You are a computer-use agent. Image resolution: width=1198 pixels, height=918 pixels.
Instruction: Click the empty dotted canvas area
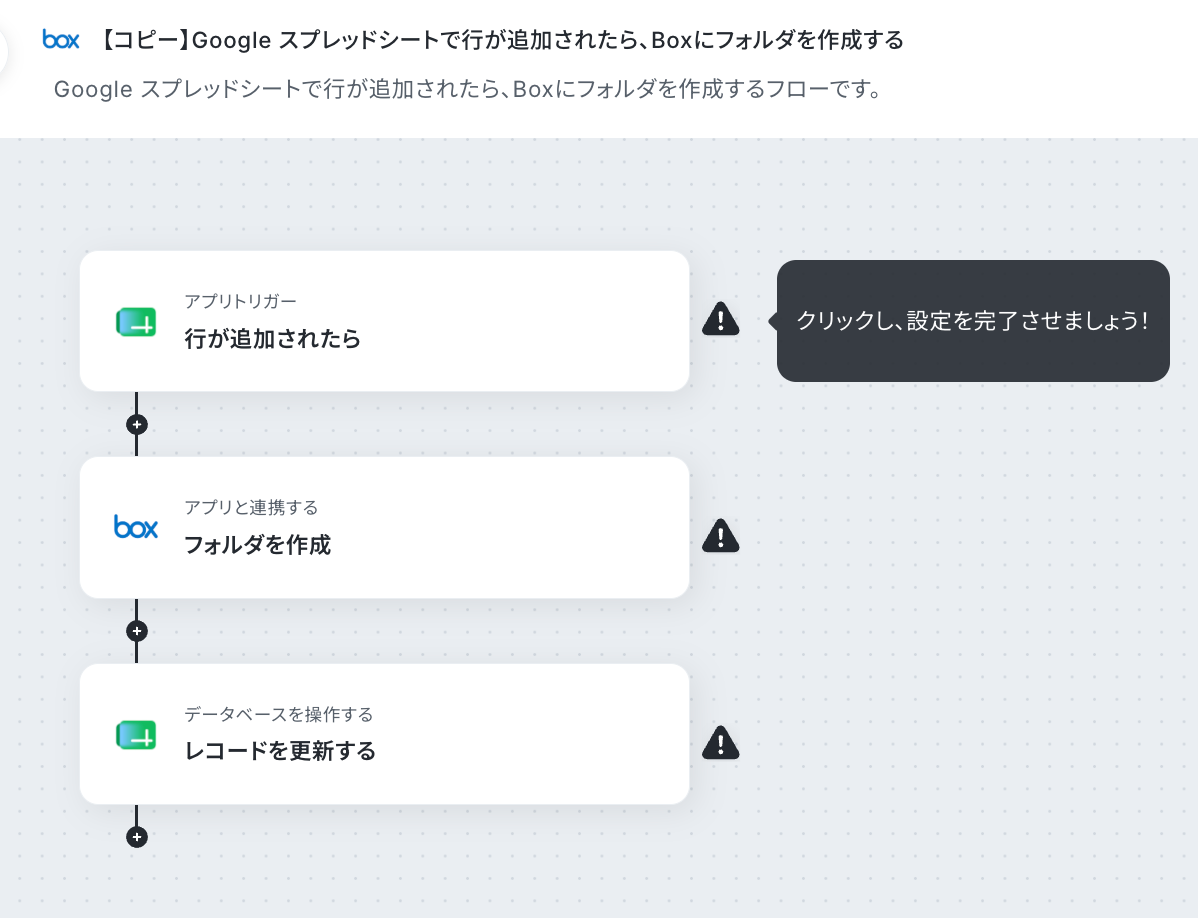click(955, 611)
